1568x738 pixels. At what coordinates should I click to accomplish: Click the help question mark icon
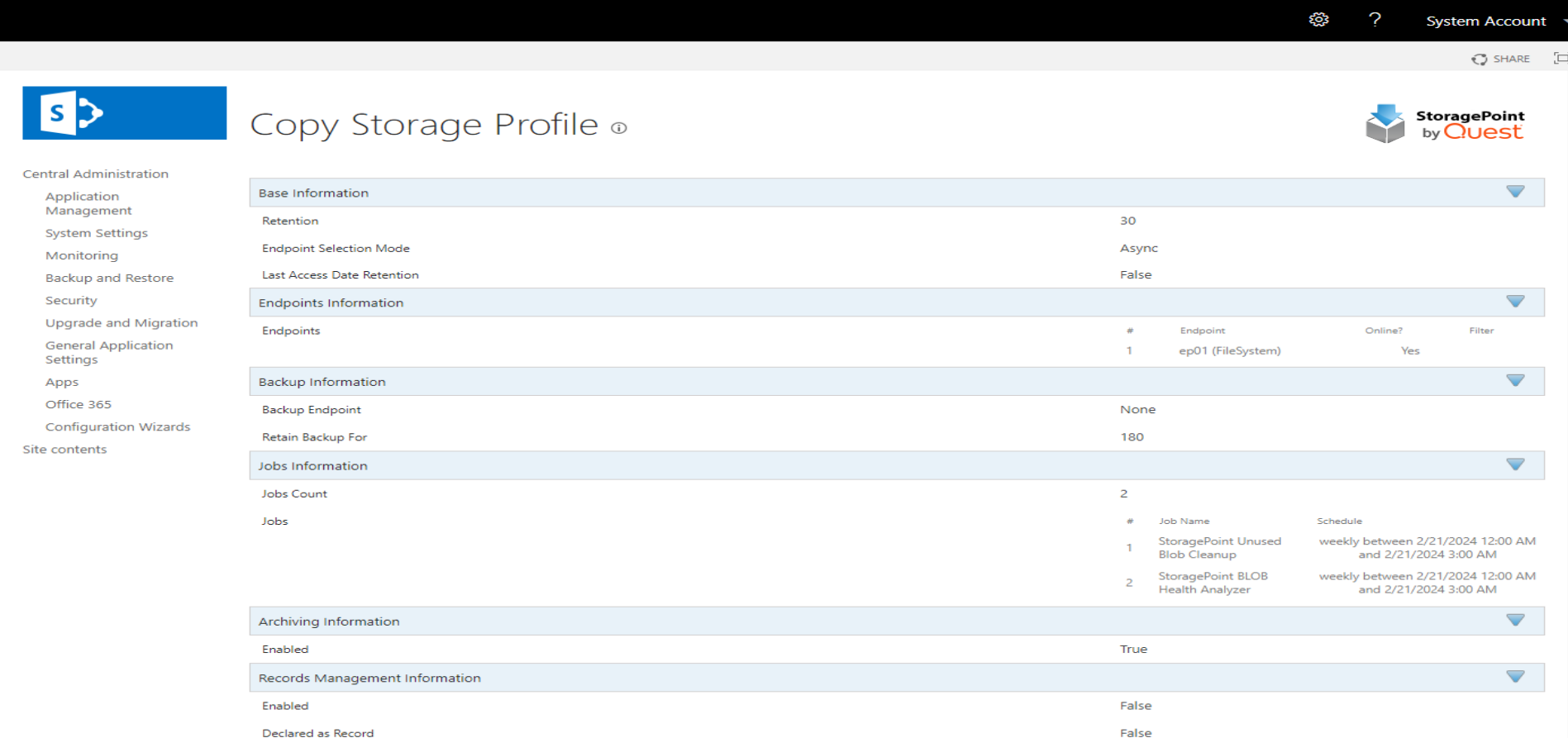[x=1375, y=20]
